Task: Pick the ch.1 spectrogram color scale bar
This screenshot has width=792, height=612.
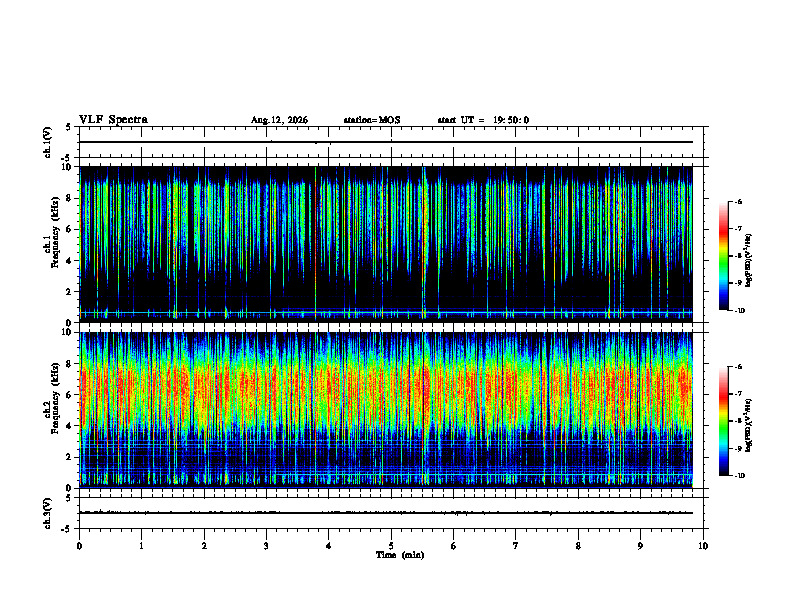Action: [x=724, y=256]
